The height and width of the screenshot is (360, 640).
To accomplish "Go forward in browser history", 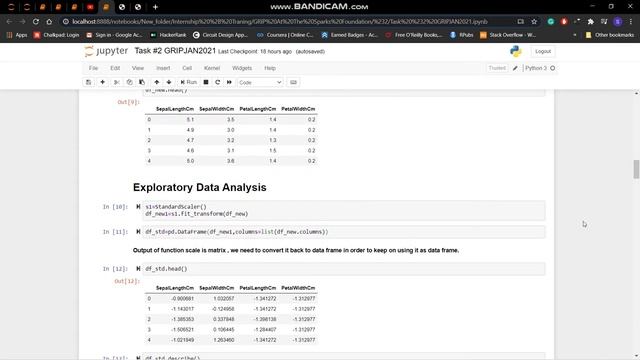I will point(22,21).
